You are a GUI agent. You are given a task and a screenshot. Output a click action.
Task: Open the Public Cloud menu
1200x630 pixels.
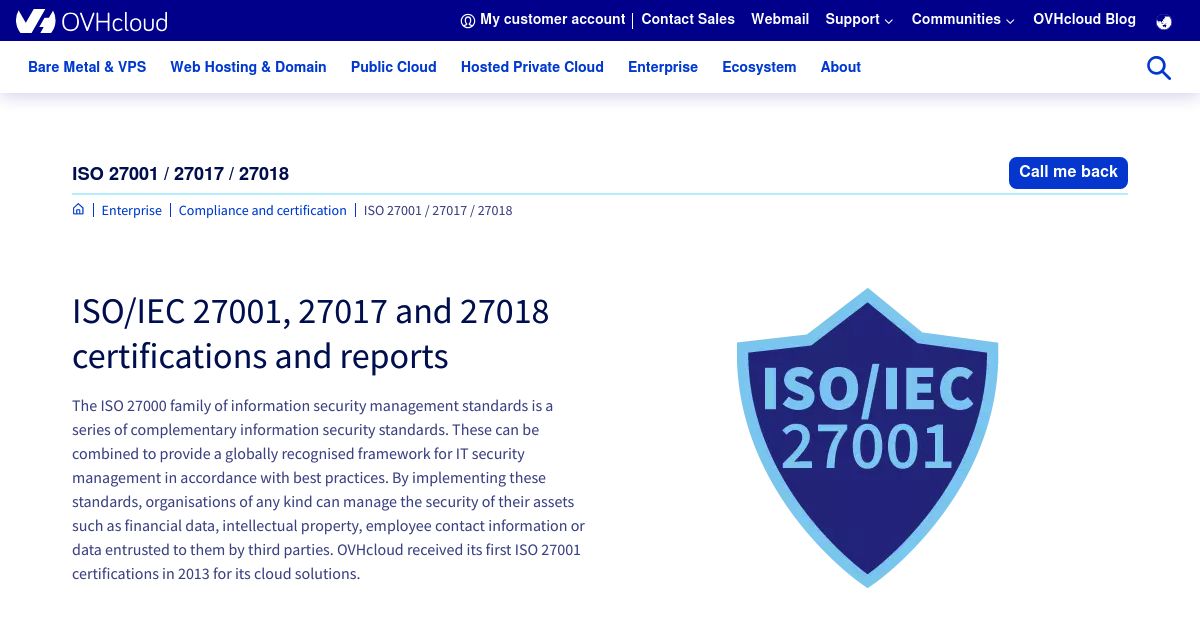tap(393, 67)
